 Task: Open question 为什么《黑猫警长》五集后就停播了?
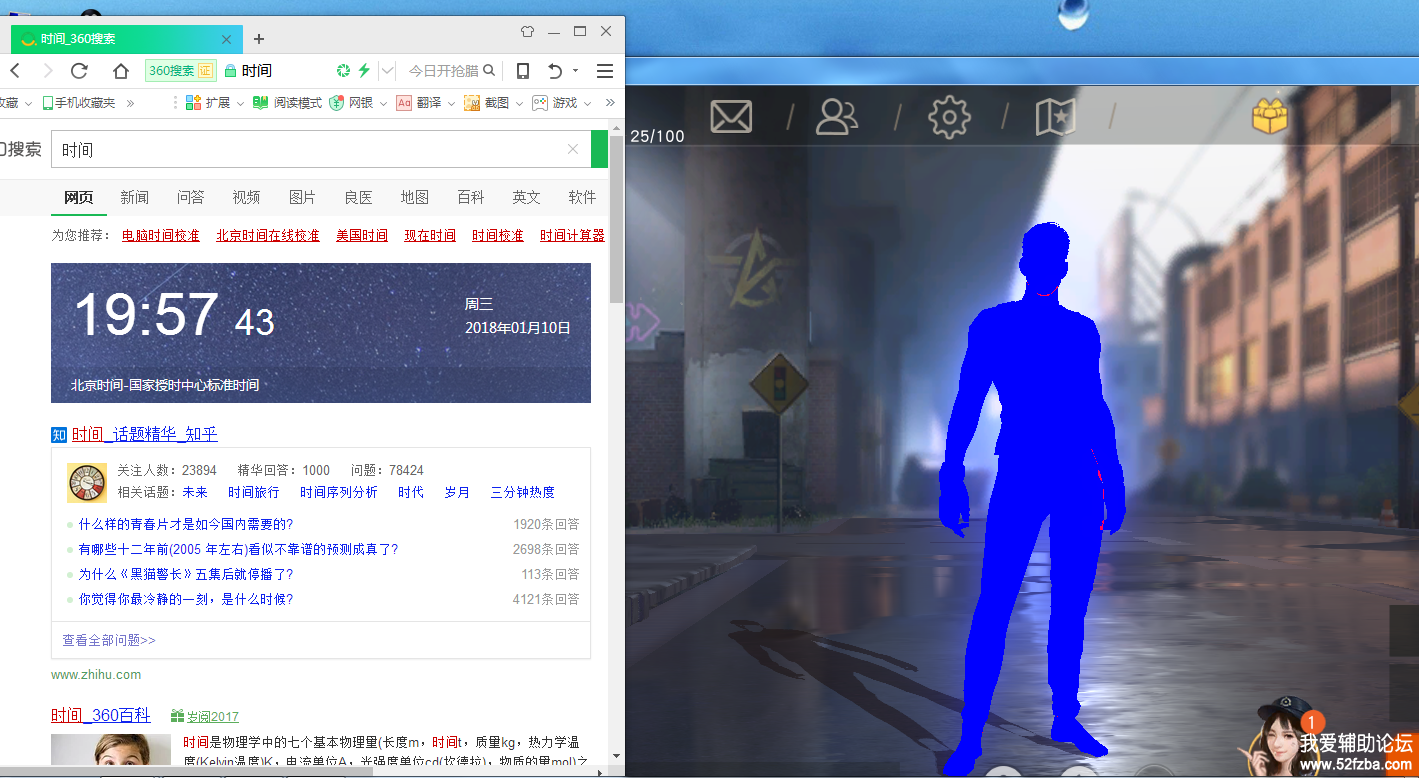(x=186, y=574)
